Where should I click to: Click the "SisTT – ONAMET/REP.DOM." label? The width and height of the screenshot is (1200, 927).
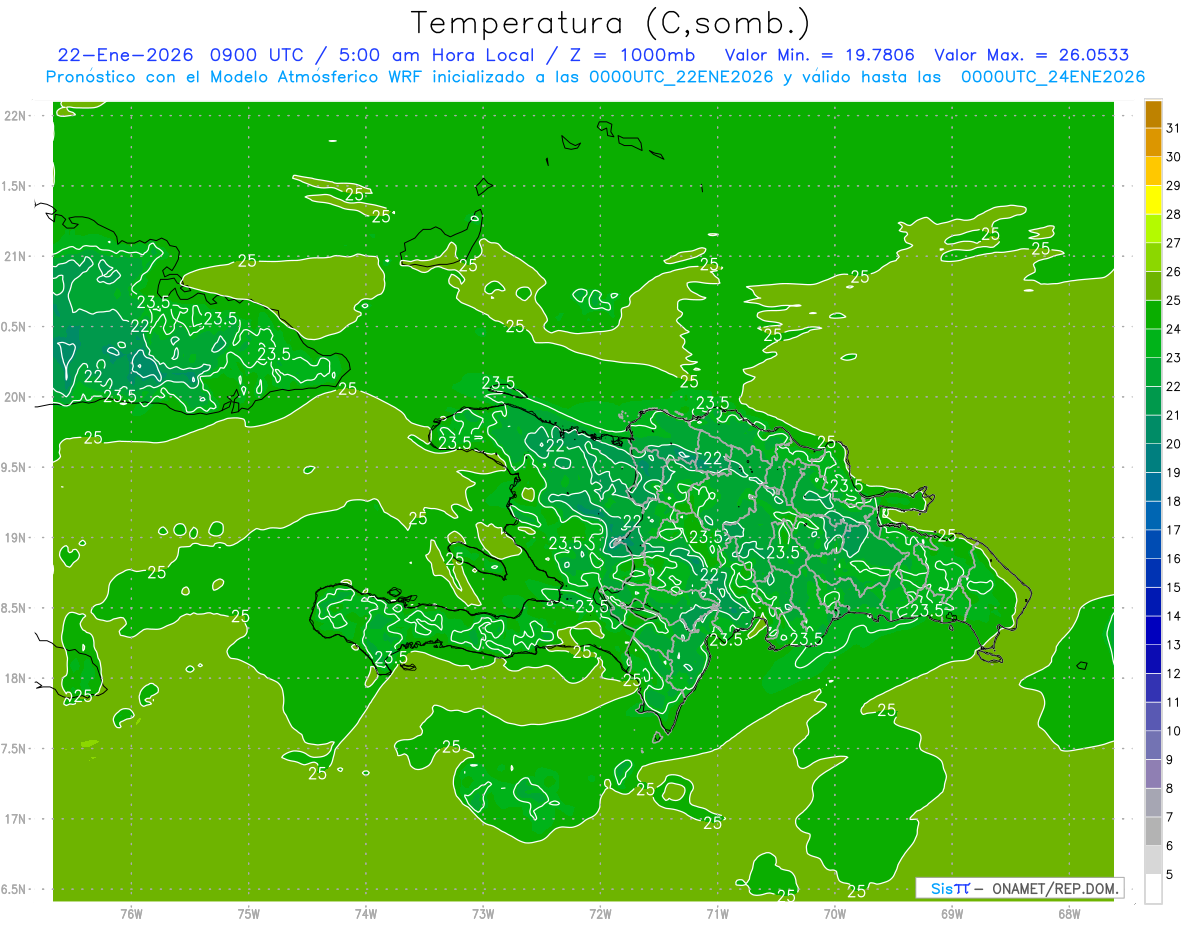(x=1020, y=888)
